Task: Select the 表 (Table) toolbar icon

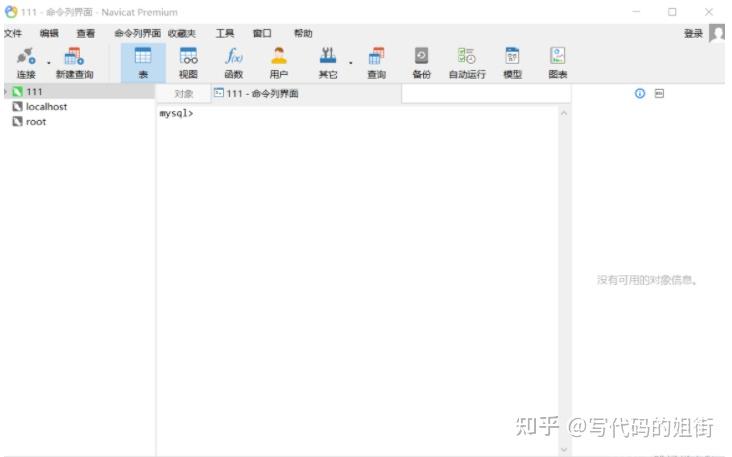Action: (143, 63)
